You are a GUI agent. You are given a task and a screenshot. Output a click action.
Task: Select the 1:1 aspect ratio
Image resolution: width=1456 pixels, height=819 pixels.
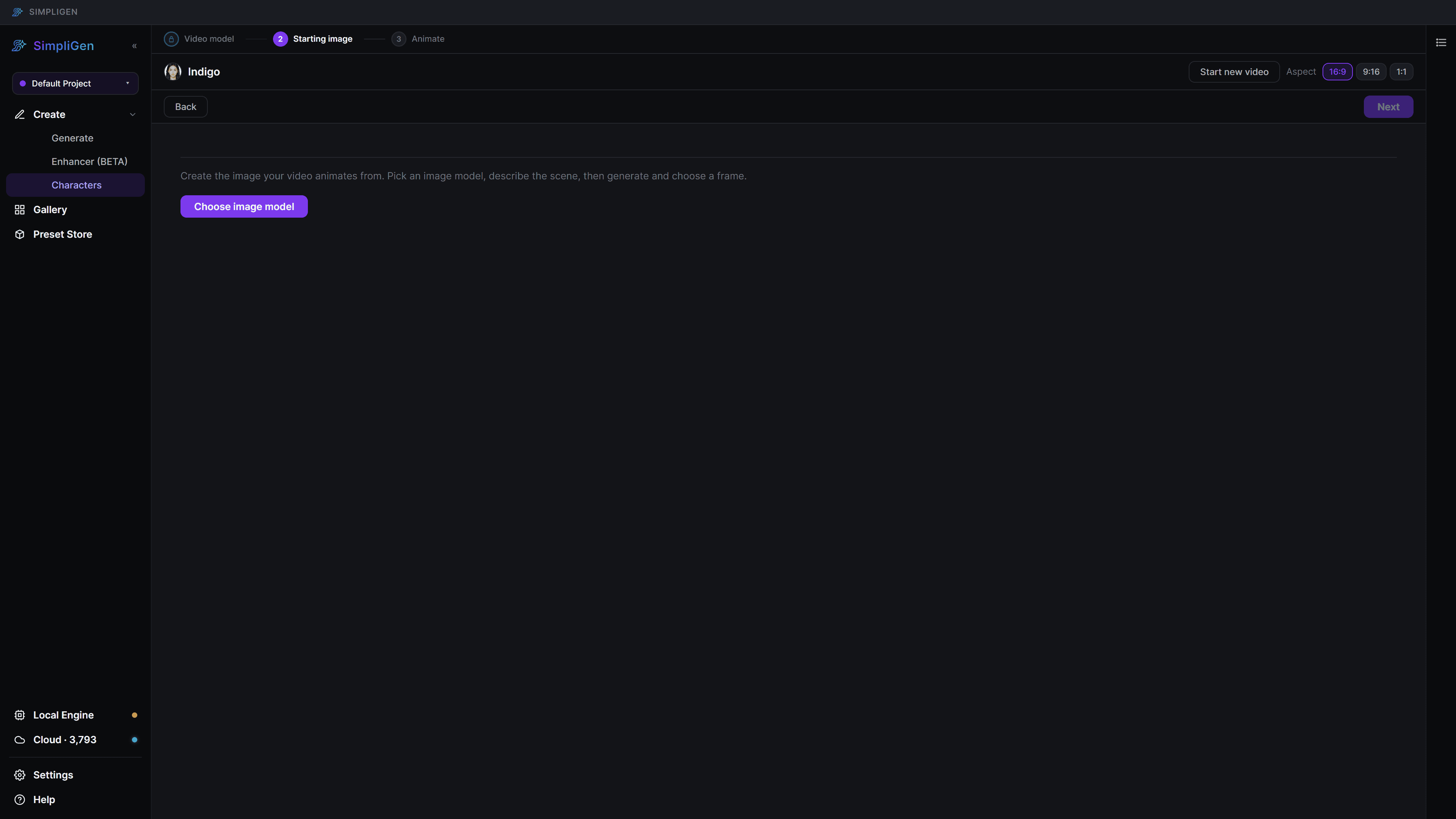1401,72
